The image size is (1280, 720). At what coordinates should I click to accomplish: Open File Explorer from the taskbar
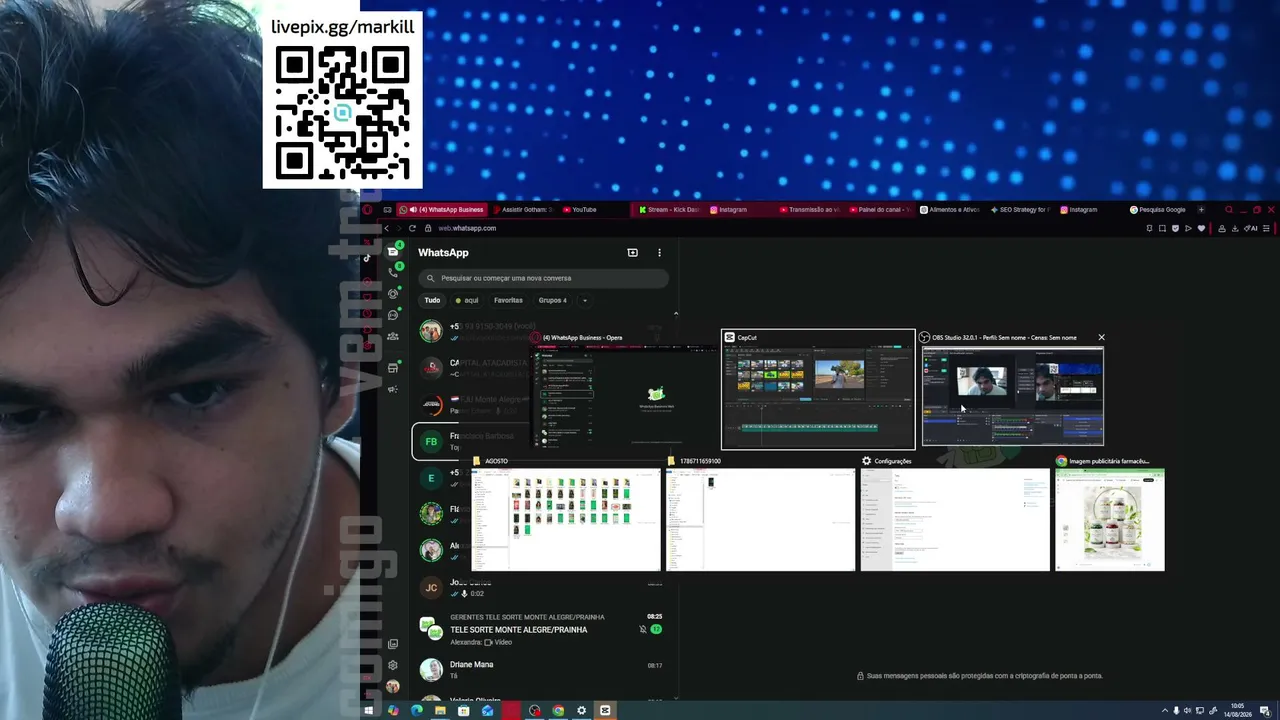pyautogui.click(x=440, y=711)
